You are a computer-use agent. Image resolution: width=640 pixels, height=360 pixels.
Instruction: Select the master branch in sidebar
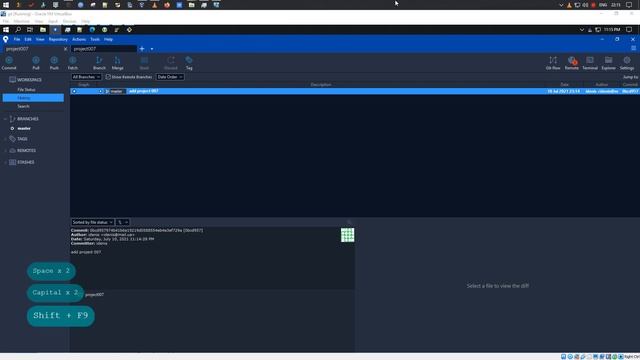tap(24, 128)
